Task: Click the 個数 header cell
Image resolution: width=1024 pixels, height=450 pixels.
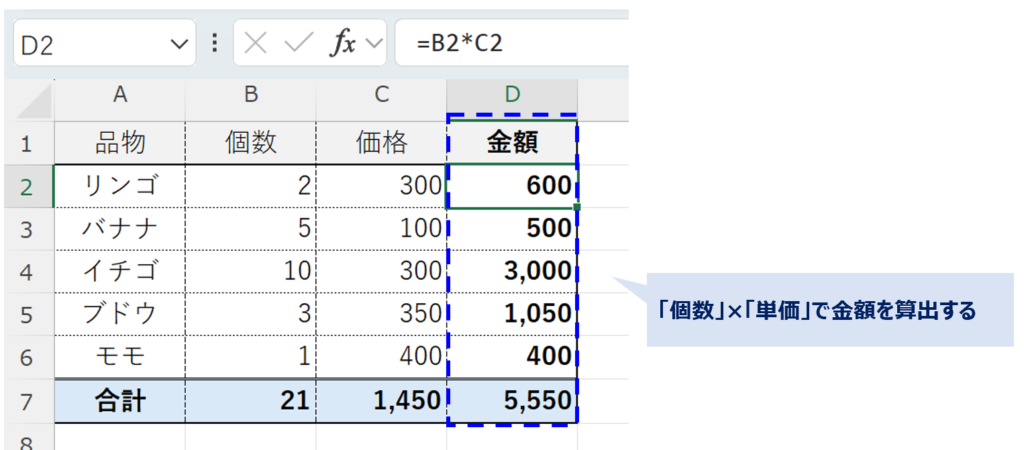Action: pyautogui.click(x=251, y=143)
